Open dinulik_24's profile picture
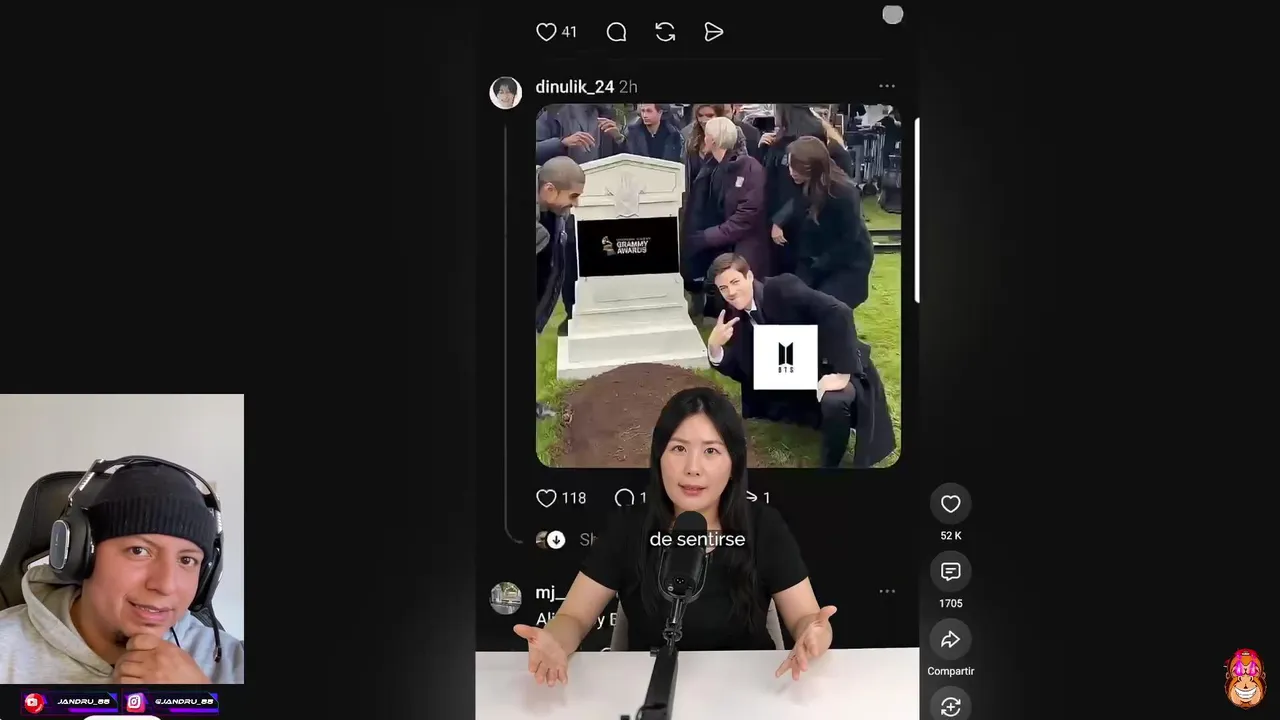The image size is (1280, 720). (x=506, y=92)
